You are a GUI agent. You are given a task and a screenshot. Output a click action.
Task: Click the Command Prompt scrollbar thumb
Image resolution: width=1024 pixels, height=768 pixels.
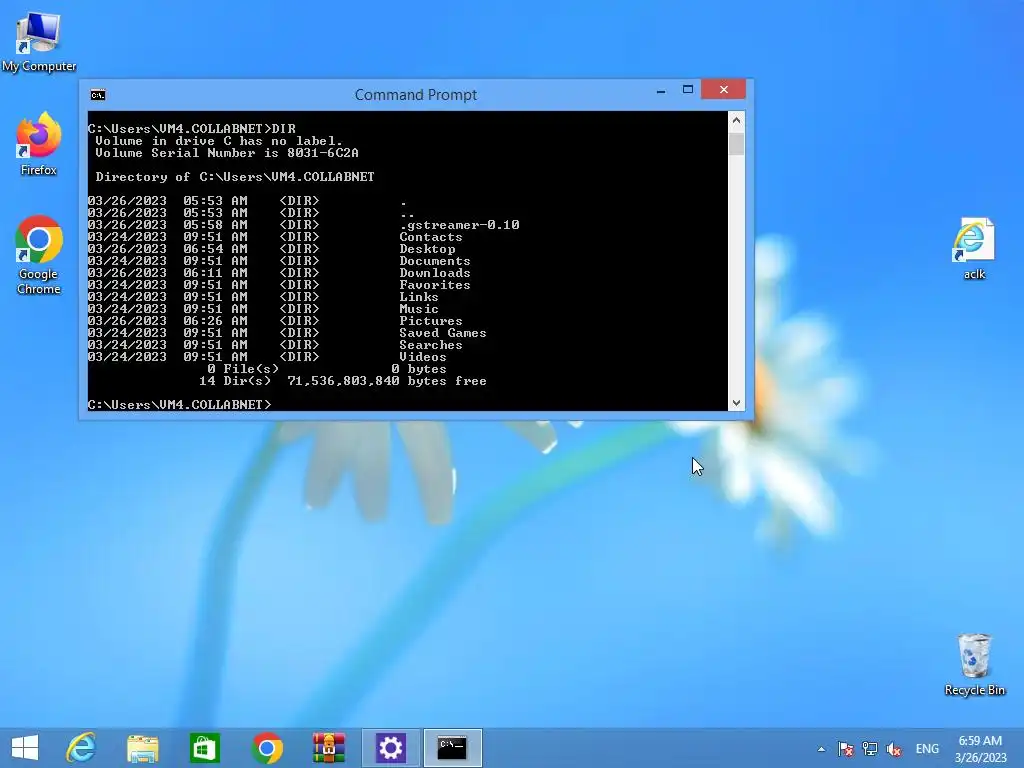tap(736, 144)
